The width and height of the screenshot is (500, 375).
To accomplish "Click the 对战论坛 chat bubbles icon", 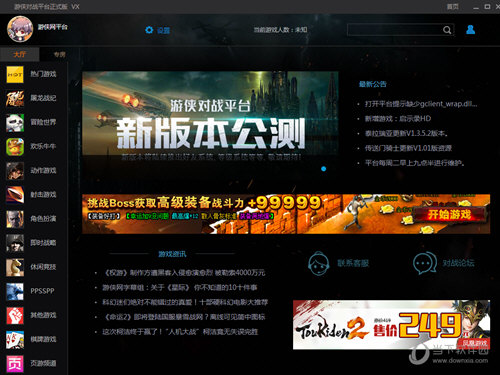I will point(425,263).
